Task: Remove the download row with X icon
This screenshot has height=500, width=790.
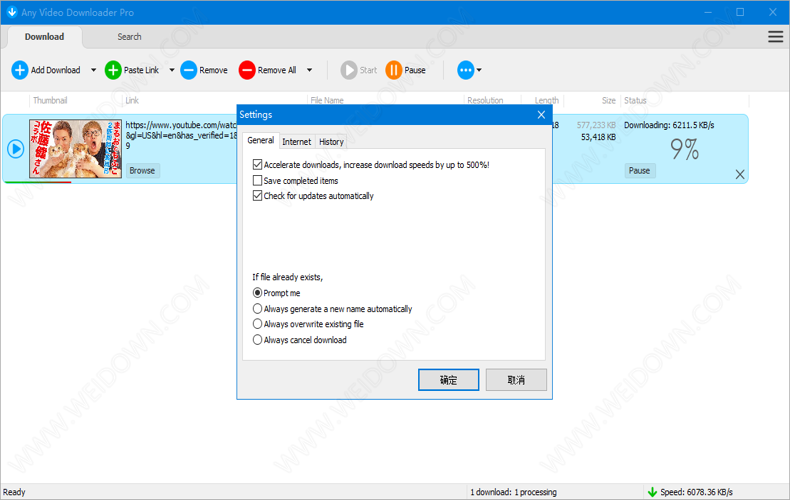Action: (740, 174)
